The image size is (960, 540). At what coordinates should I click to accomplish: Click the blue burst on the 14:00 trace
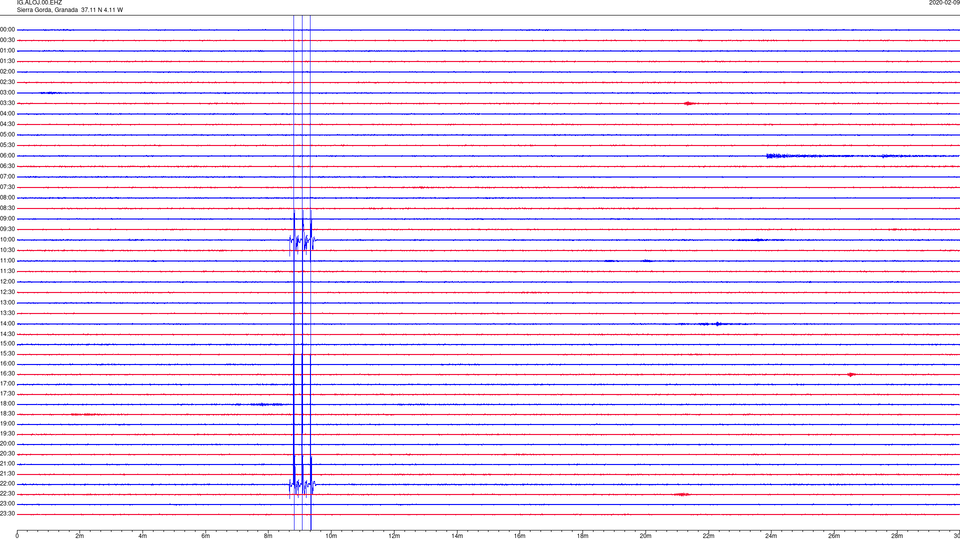click(x=718, y=324)
